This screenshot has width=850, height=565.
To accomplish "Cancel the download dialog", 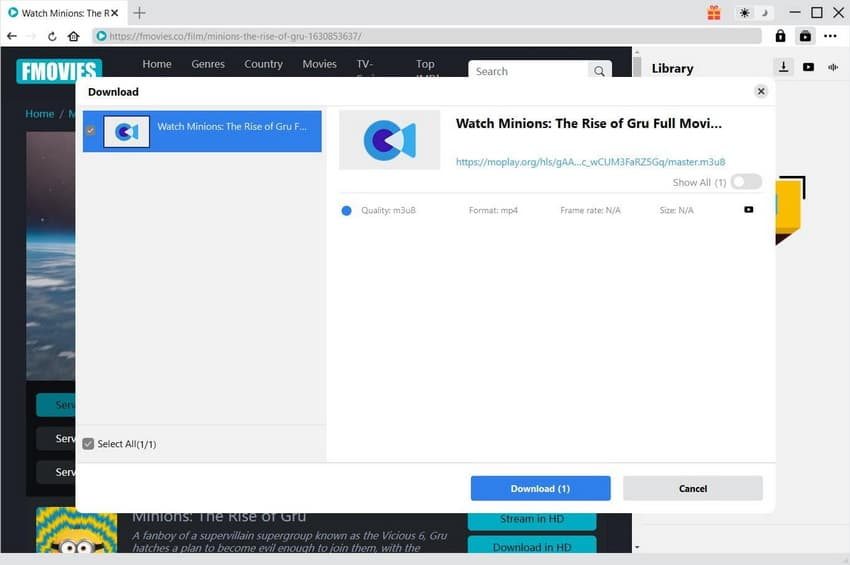I will pos(693,489).
